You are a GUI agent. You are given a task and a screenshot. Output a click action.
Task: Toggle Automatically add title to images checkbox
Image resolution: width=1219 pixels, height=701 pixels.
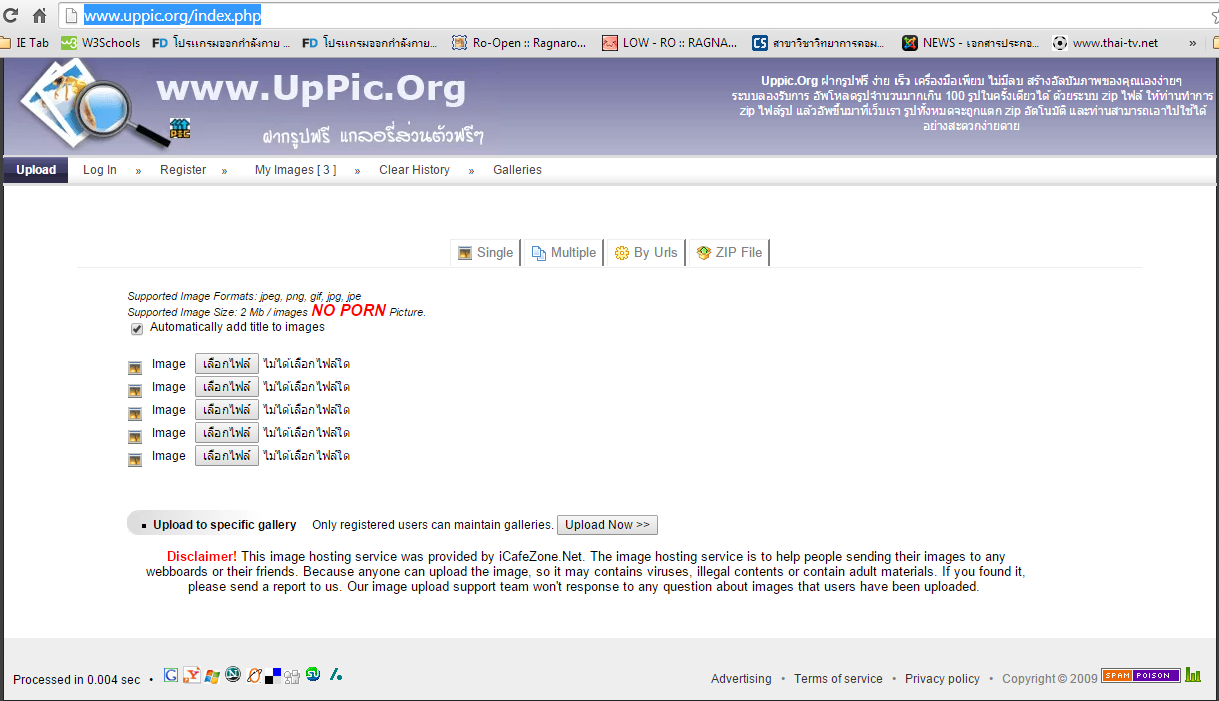click(137, 329)
